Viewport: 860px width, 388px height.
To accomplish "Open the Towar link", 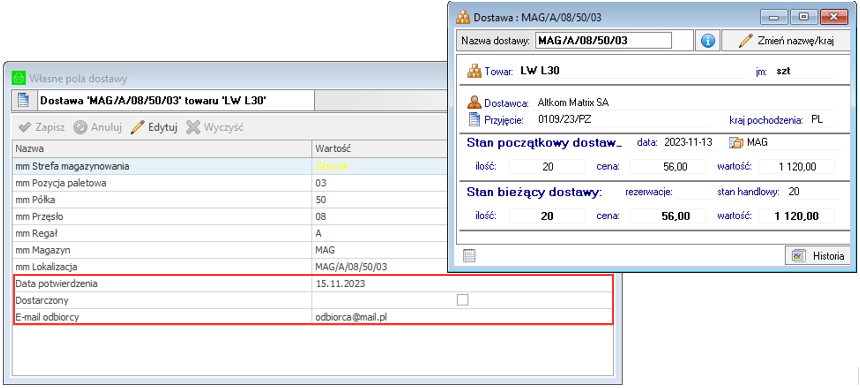I will tap(499, 71).
